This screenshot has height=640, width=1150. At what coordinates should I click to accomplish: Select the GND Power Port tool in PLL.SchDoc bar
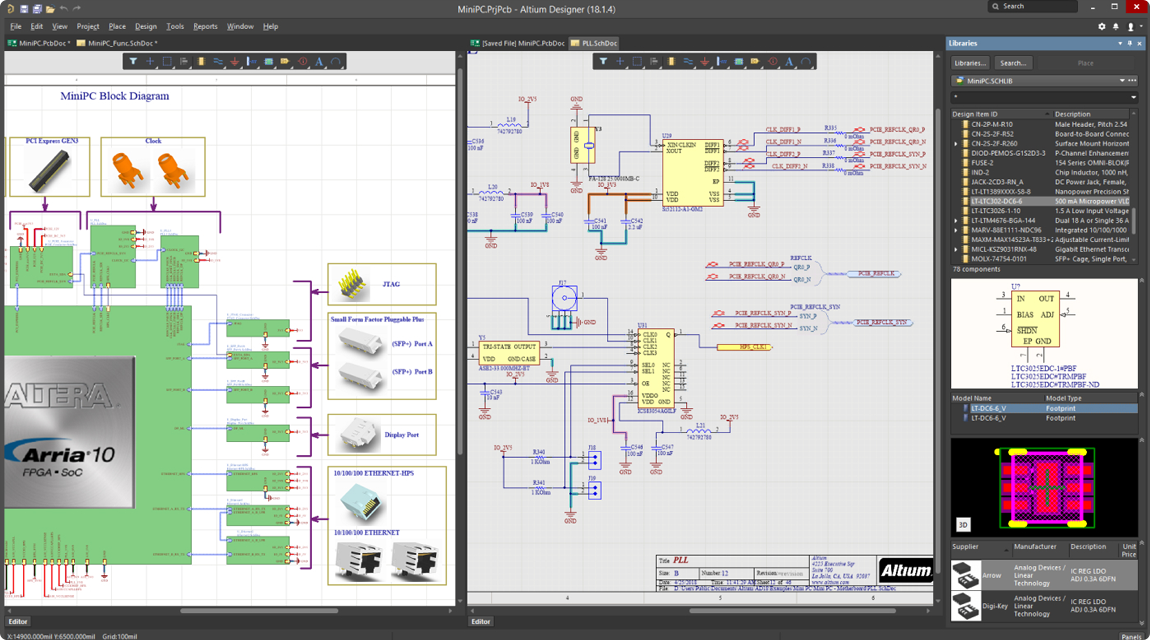coord(705,62)
